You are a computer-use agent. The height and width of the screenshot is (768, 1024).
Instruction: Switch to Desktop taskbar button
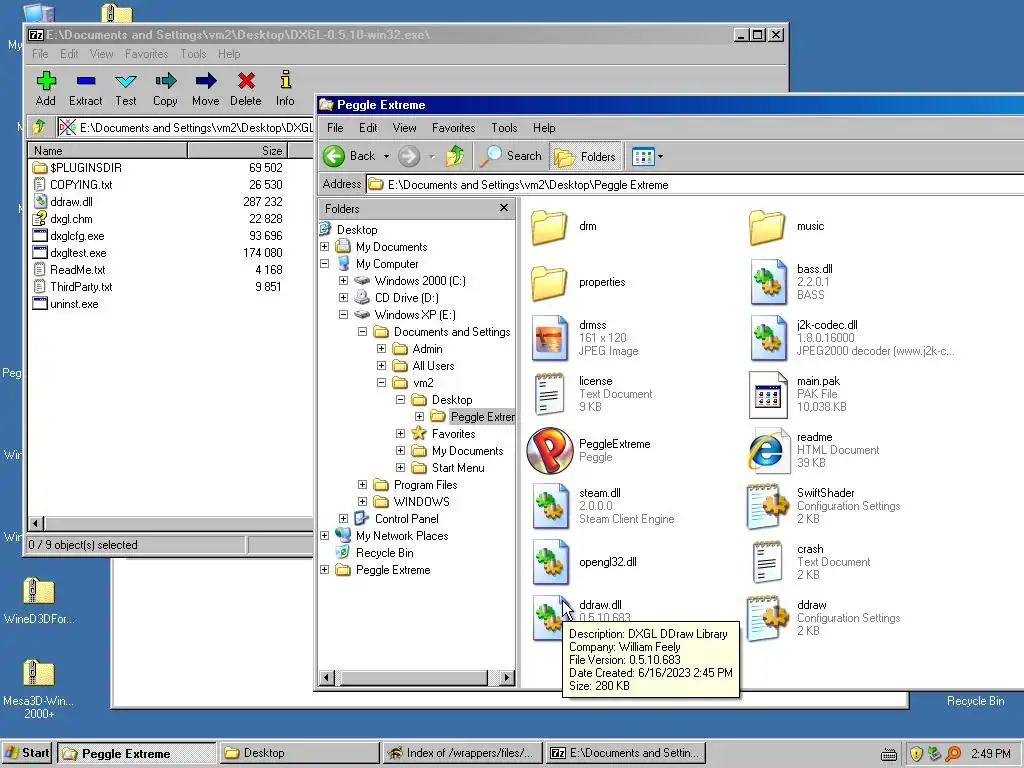[300, 753]
